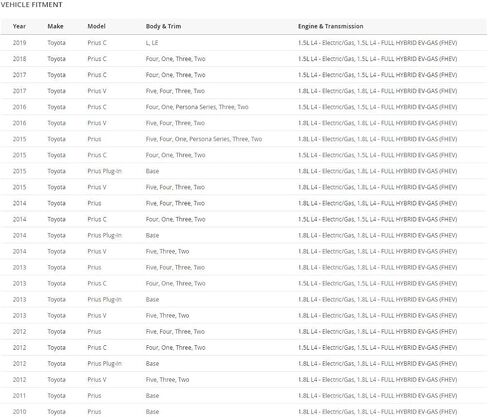This screenshot has height=417, width=488.
Task: Click the 2014 Prius V Five, Three, Two trim
Action: 167,251
